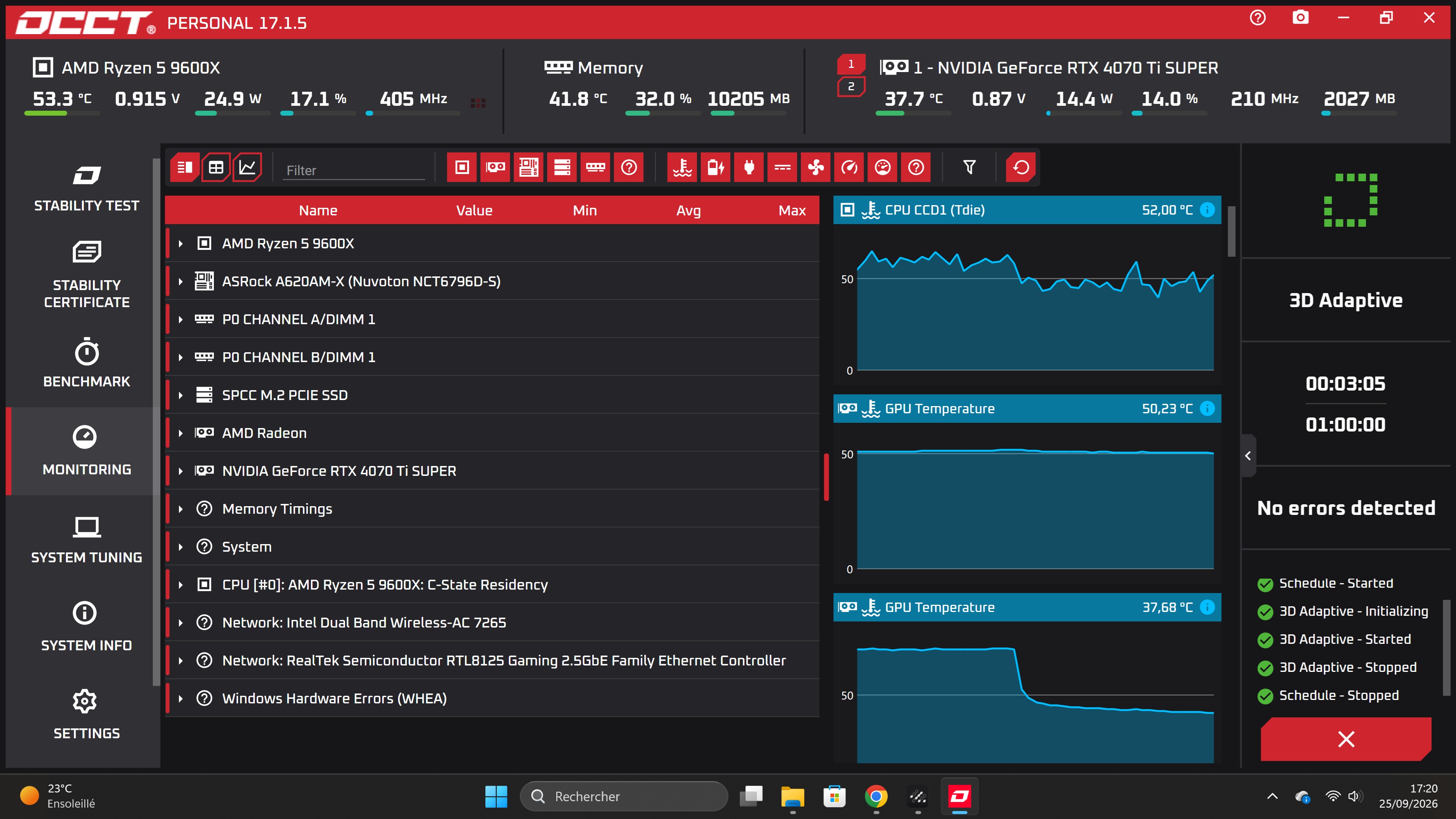Expand the SPCC M.2 PCIE SSD row

coord(181,395)
